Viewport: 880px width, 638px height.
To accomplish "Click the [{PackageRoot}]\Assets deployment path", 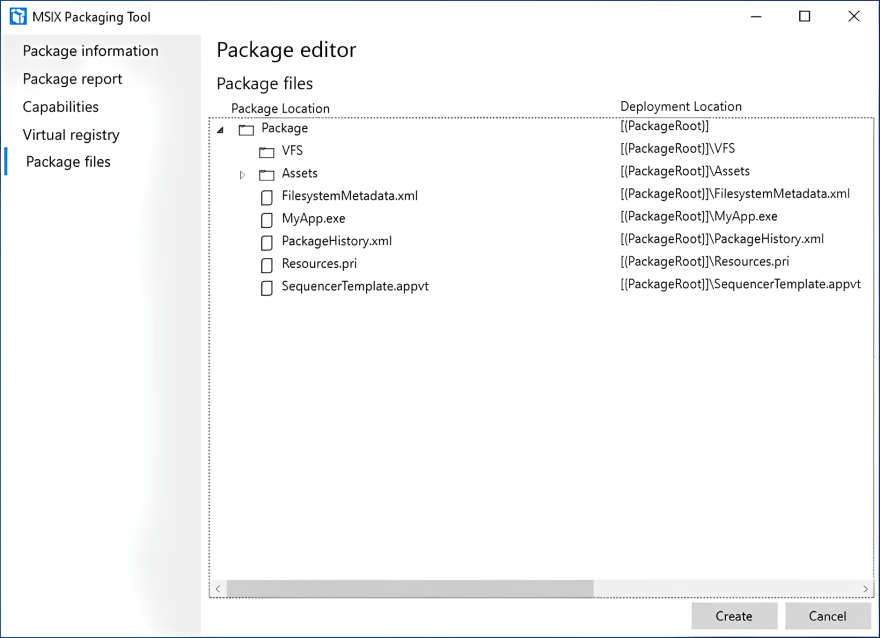I will [685, 171].
